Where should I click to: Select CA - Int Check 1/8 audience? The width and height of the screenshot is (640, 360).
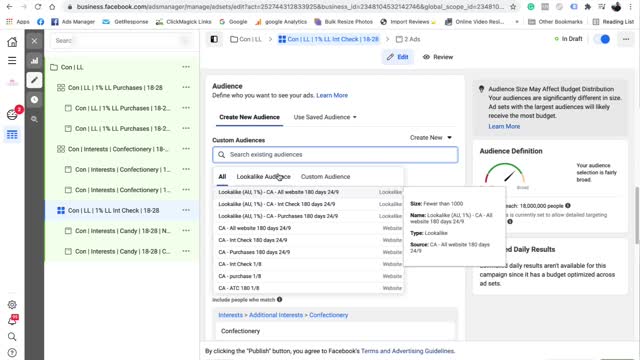[x=308, y=264]
